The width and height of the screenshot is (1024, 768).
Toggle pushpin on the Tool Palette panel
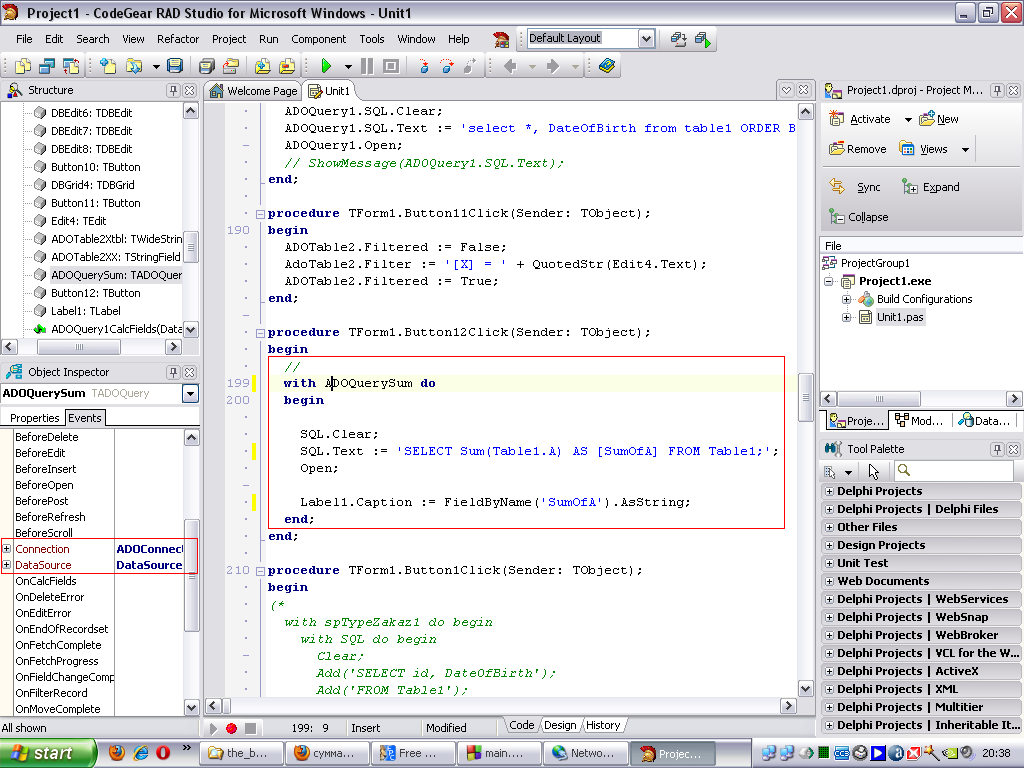(x=996, y=450)
